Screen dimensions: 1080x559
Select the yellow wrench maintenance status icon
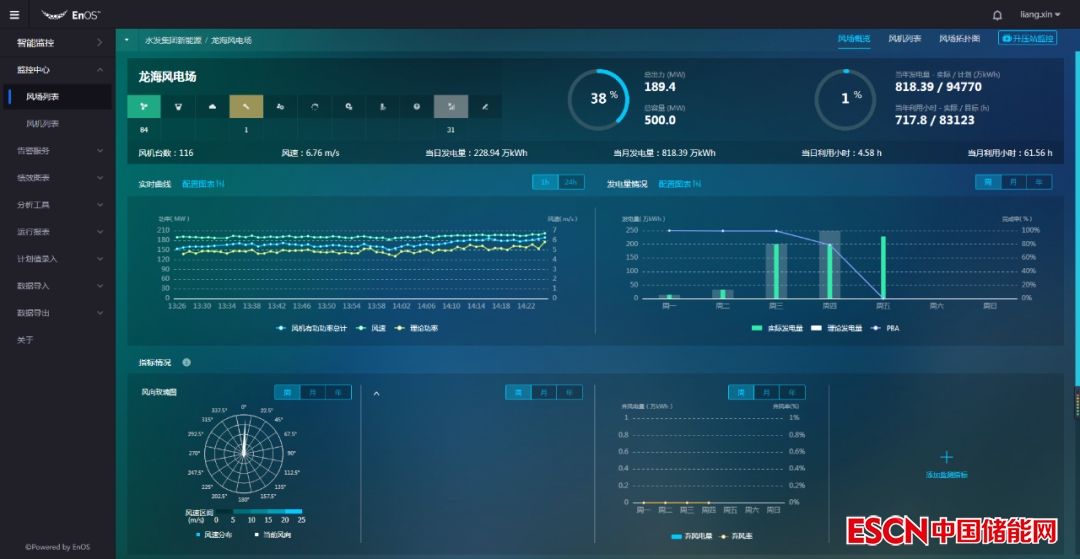[246, 106]
